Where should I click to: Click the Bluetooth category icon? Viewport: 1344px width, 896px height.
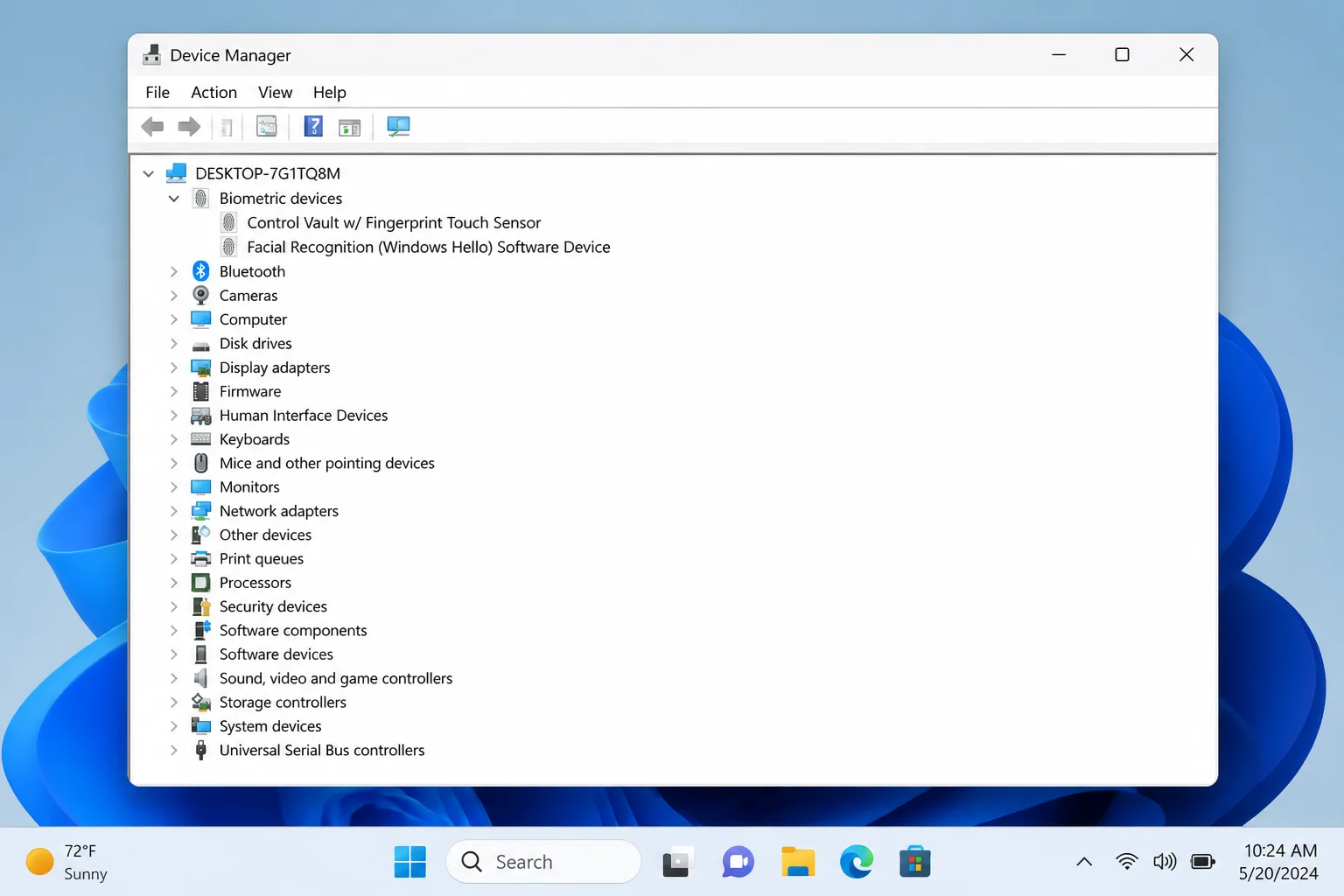point(201,271)
